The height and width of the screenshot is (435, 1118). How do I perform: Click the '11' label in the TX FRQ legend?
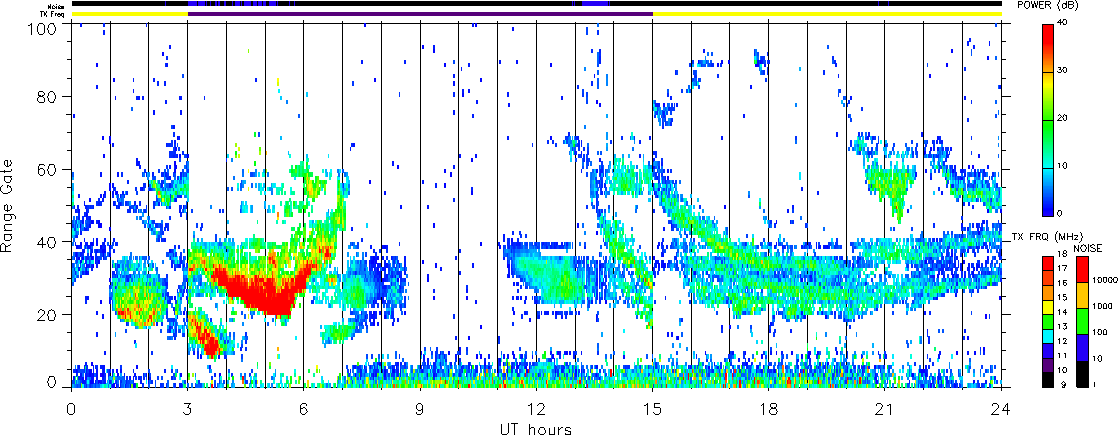tap(1062, 355)
